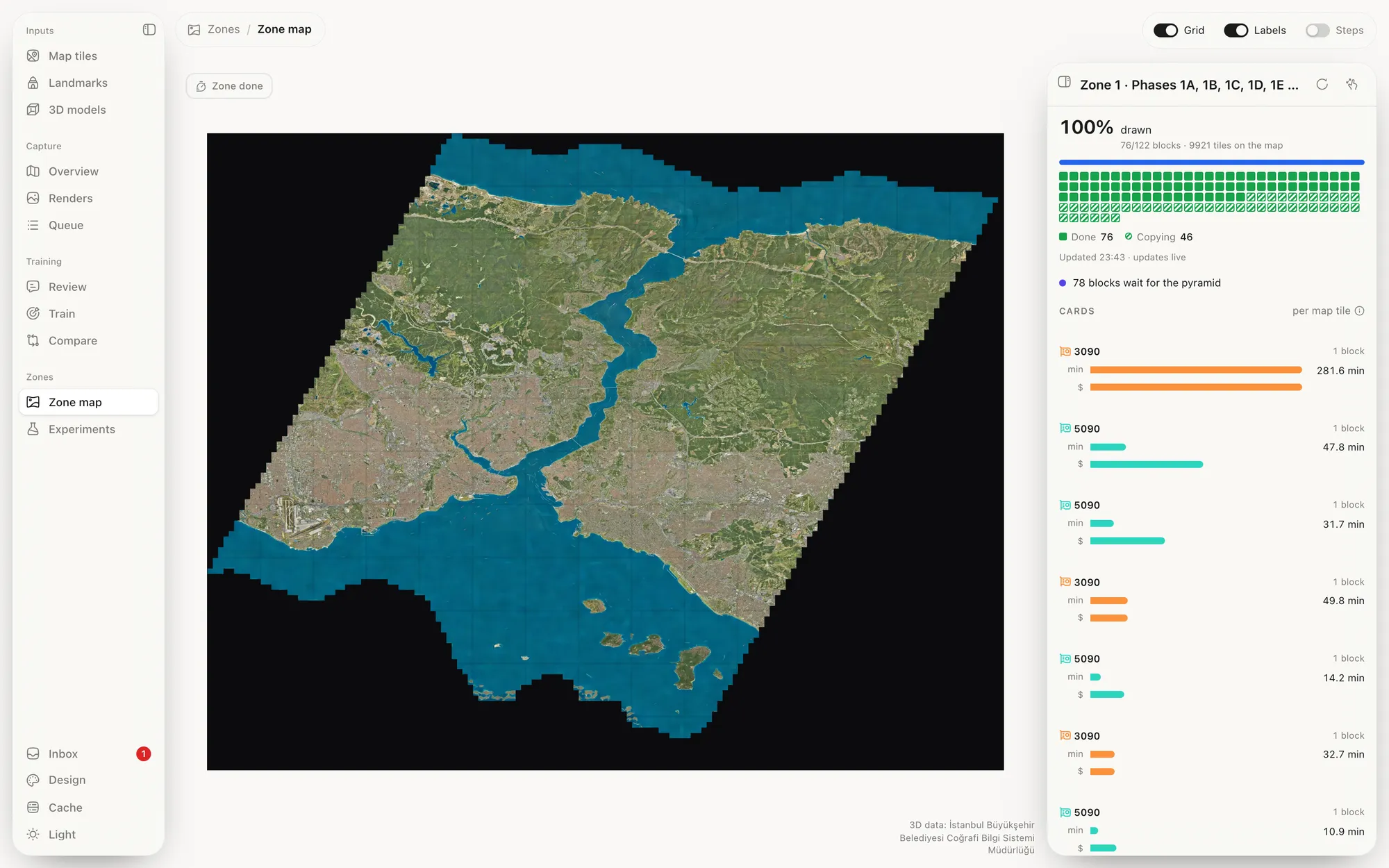This screenshot has height=868, width=1389.
Task: Click the blue drawn progress bar
Action: click(1211, 162)
